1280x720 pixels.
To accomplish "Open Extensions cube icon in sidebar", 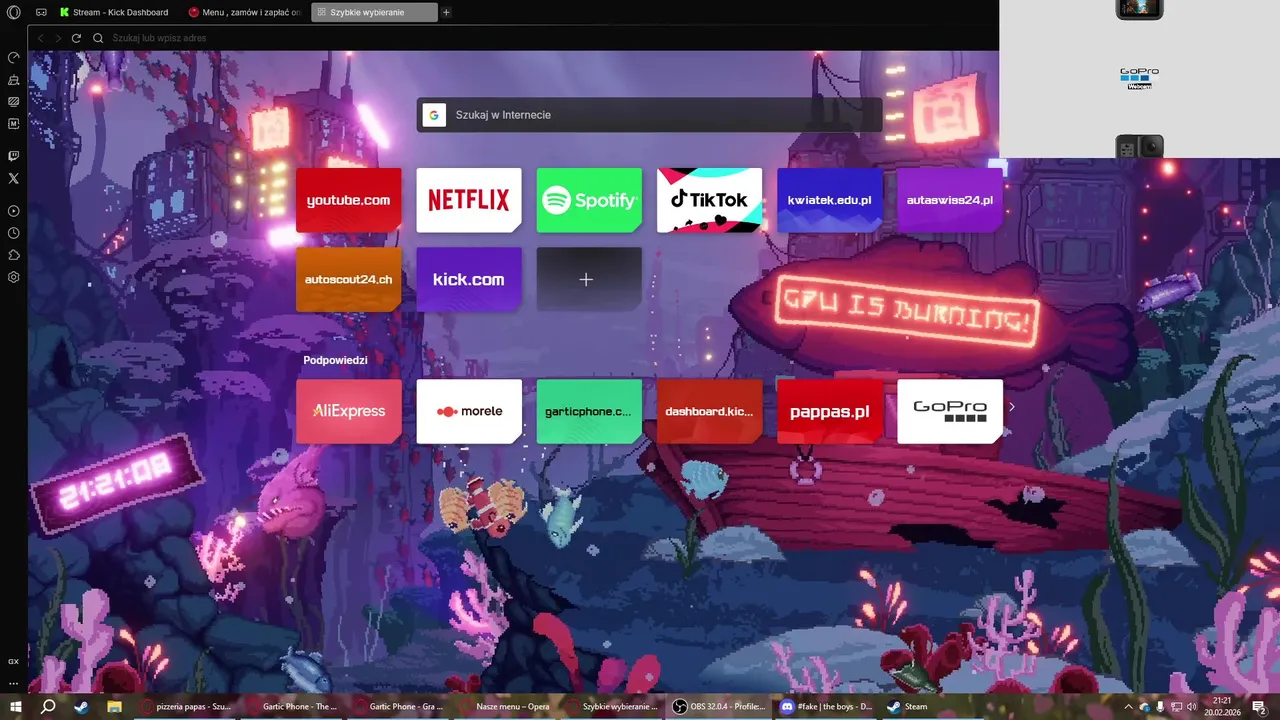I will pyautogui.click(x=14, y=255).
